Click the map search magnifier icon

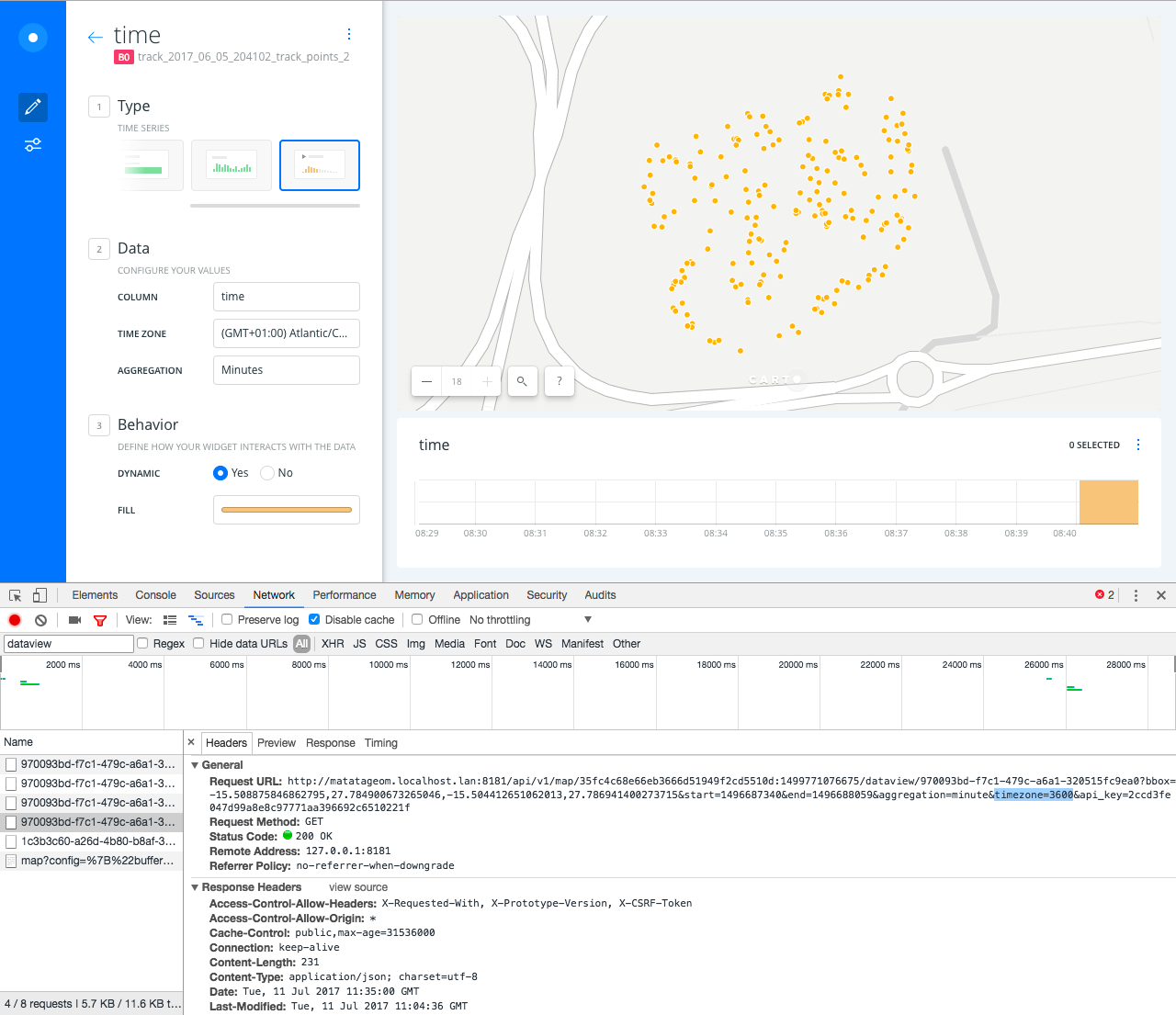tap(522, 381)
